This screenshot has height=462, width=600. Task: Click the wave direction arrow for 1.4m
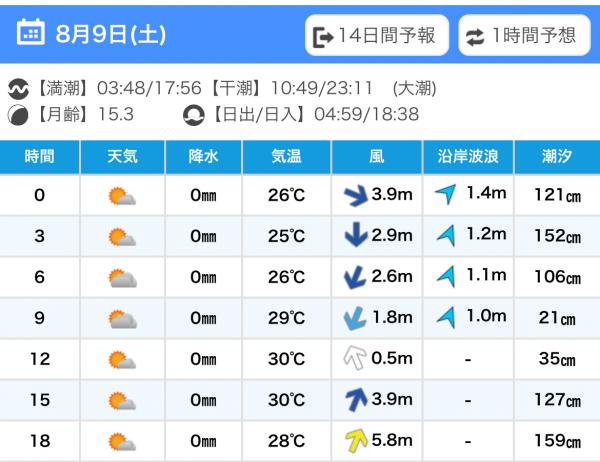click(x=446, y=194)
